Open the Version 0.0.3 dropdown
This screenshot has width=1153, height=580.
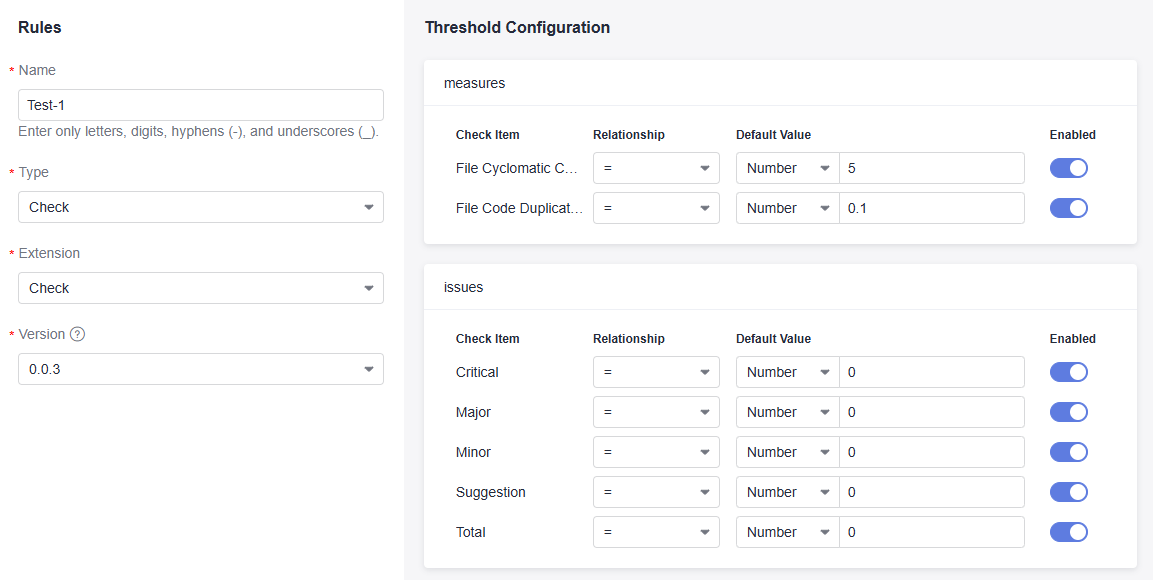[201, 369]
